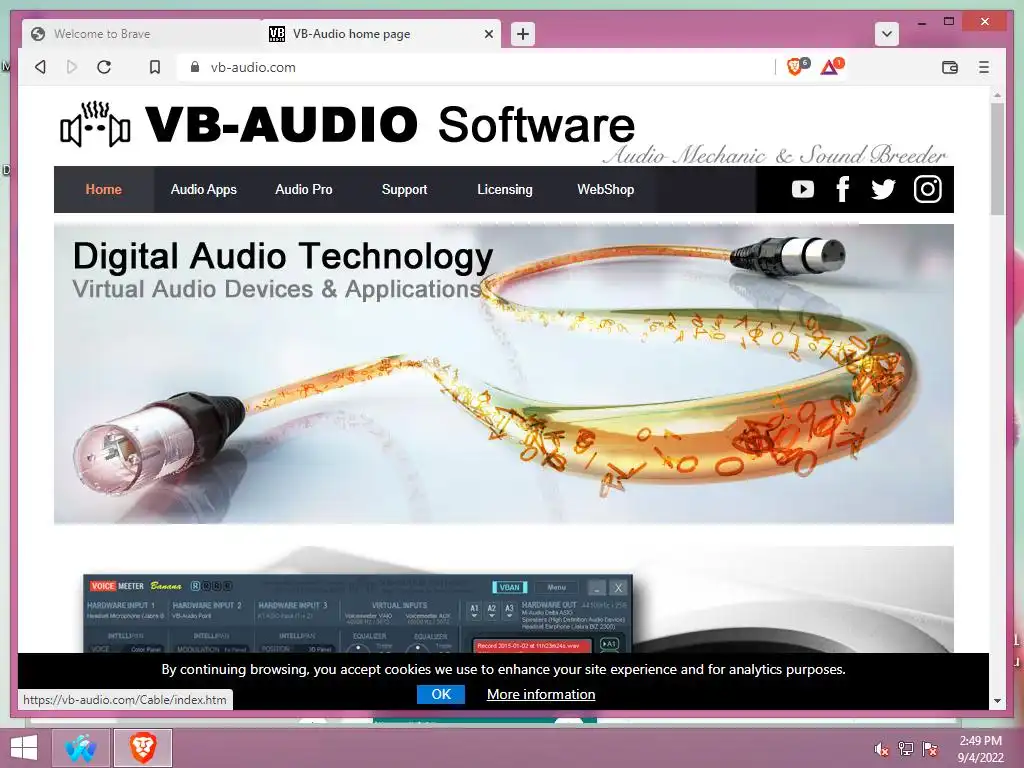Click the muted volume tray icon
Image resolution: width=1024 pixels, height=768 pixels.
coord(881,749)
